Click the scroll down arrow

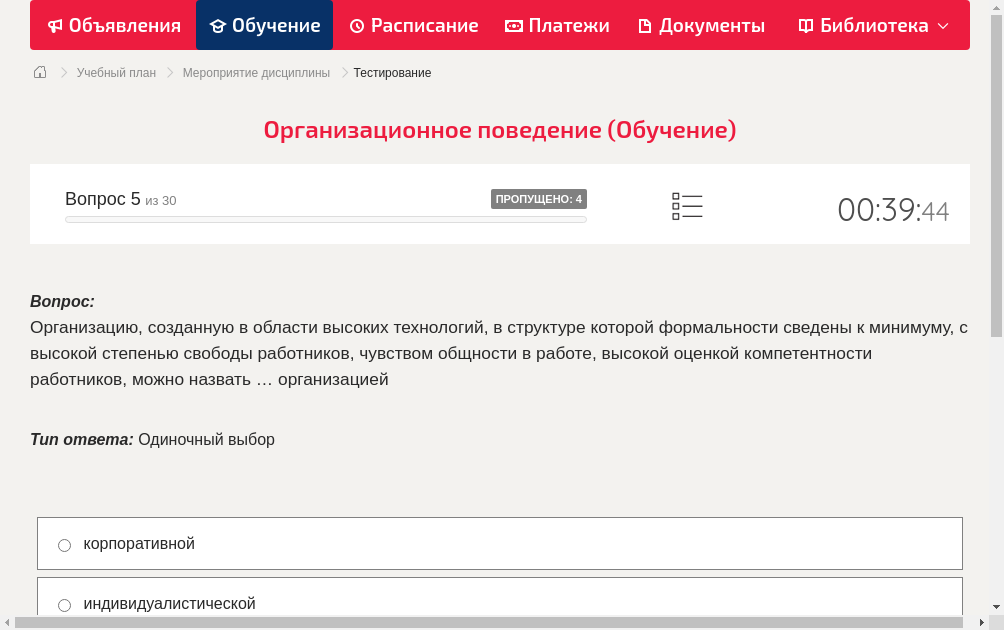point(996,606)
